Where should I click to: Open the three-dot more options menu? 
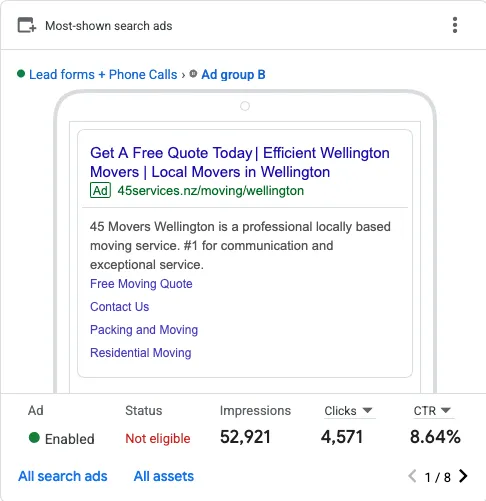tap(455, 25)
